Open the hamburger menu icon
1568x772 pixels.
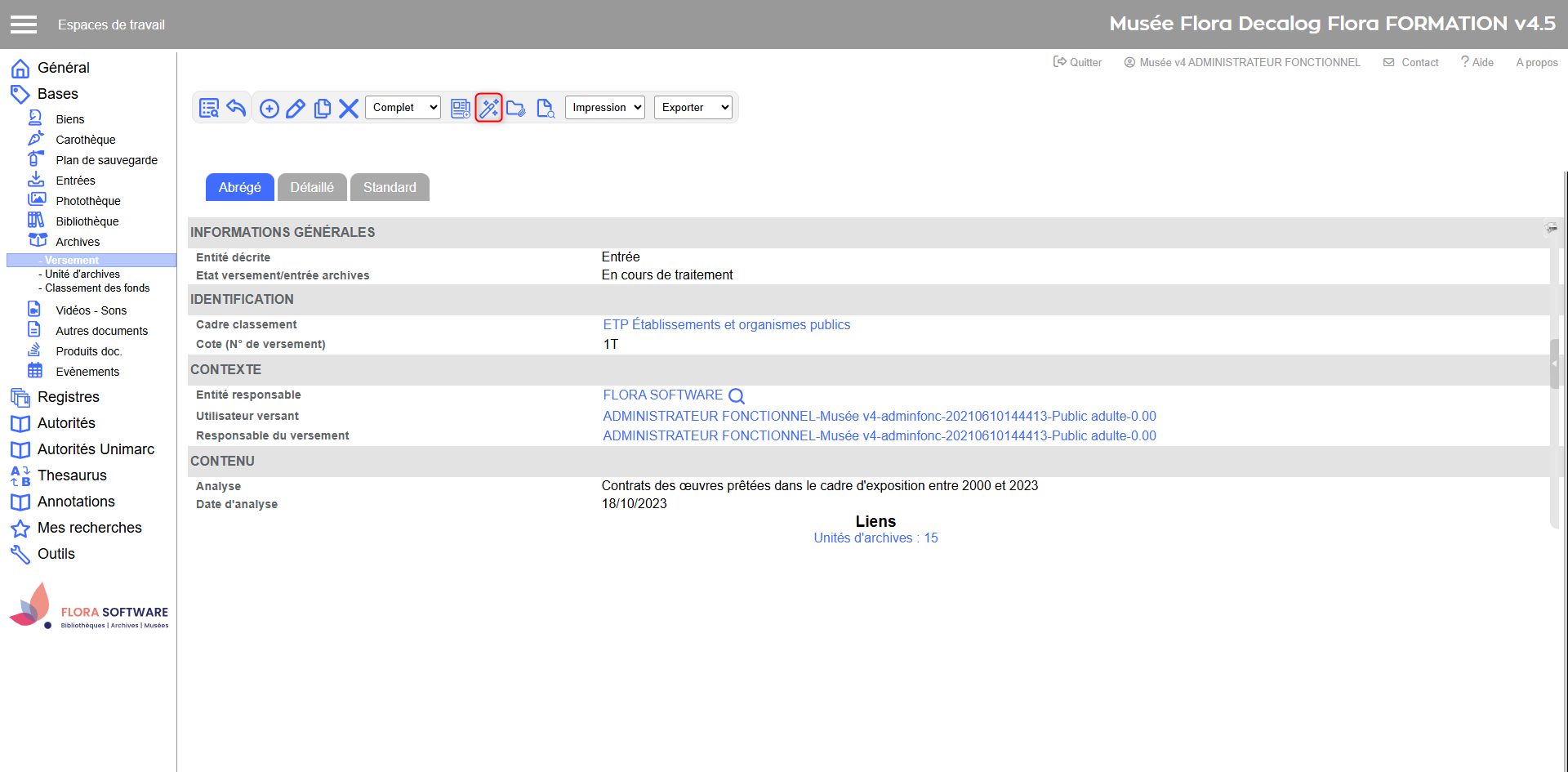pyautogui.click(x=24, y=25)
